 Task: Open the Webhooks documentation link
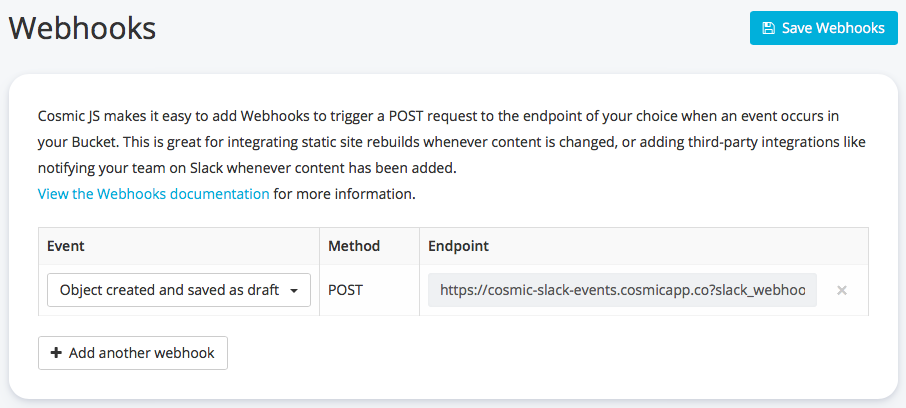[153, 194]
